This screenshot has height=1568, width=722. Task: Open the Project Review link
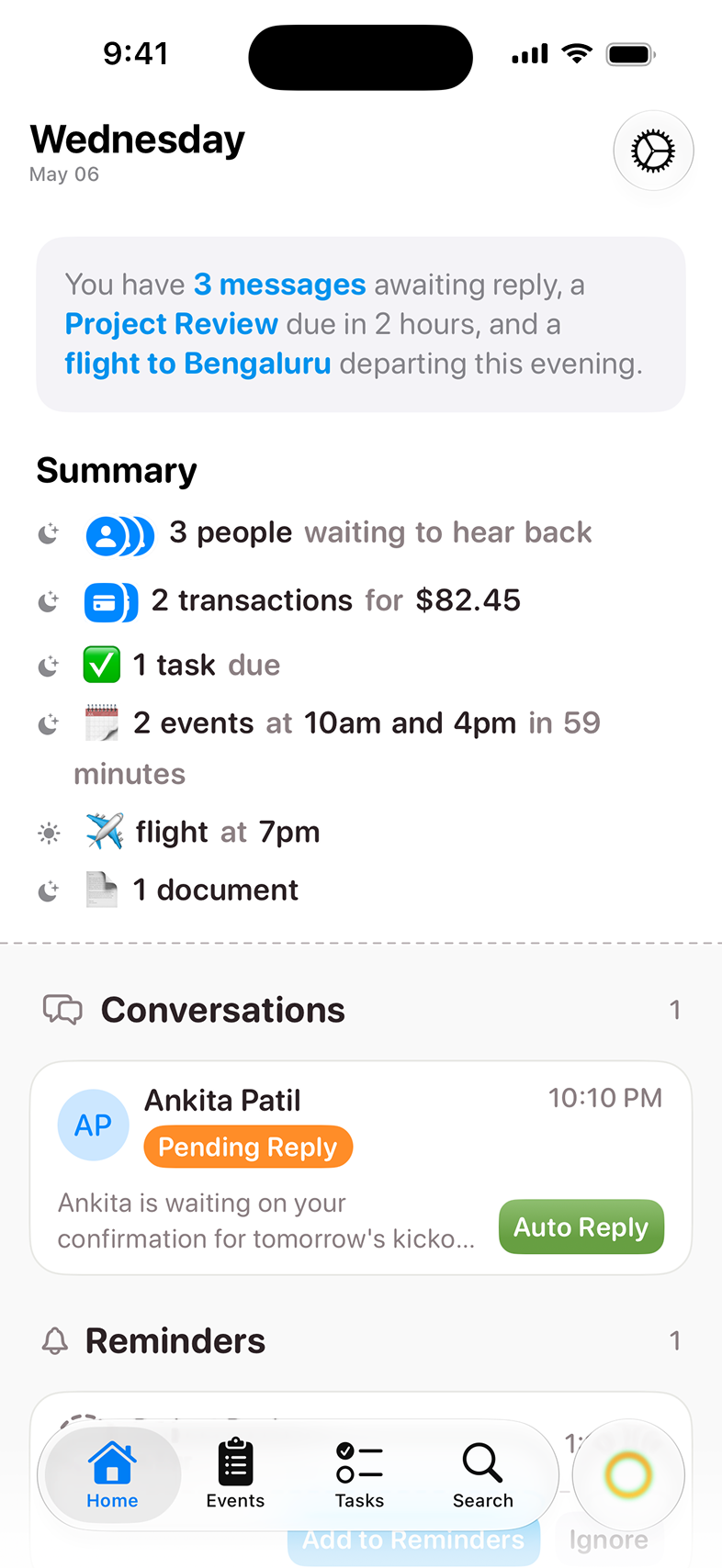pyautogui.click(x=171, y=324)
